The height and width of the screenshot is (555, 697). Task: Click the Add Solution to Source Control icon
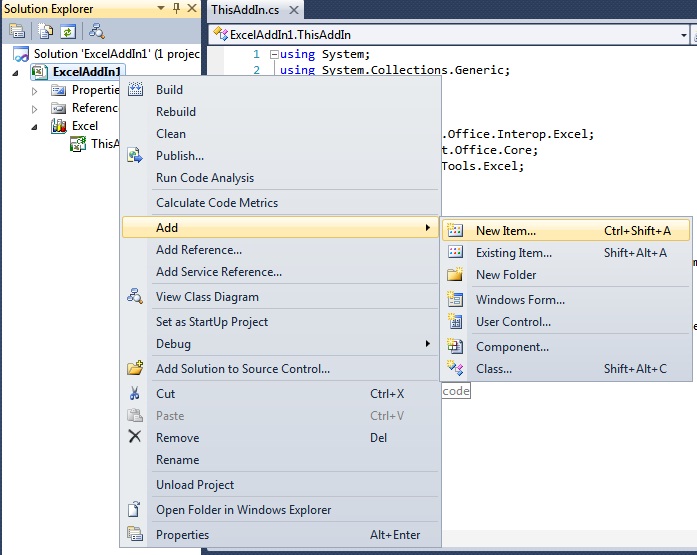point(135,368)
